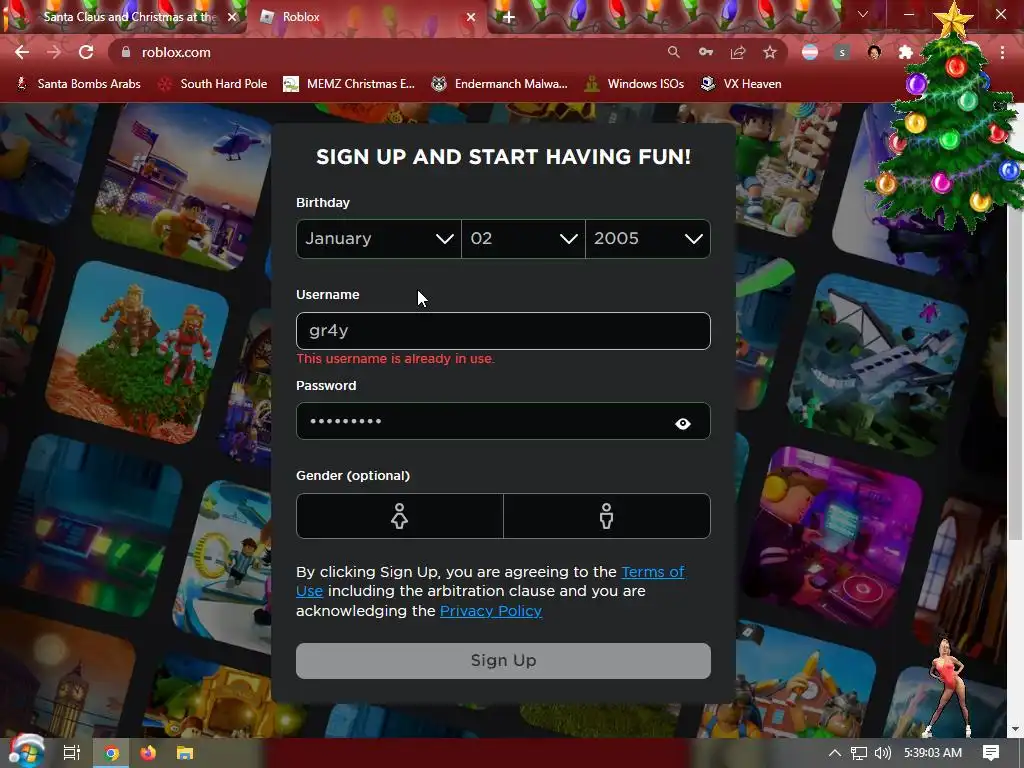Open the Windows Start button
This screenshot has width=1024, height=768.
tap(26, 753)
